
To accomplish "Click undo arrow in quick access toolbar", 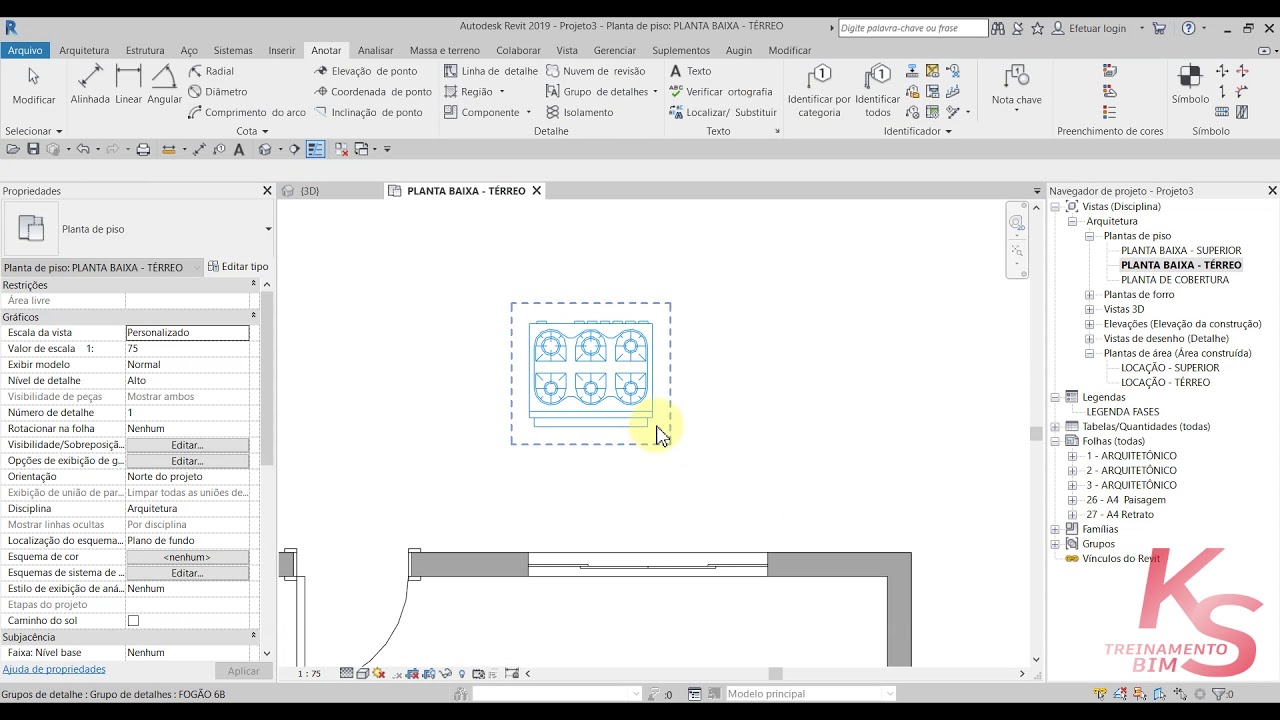I will [x=83, y=149].
